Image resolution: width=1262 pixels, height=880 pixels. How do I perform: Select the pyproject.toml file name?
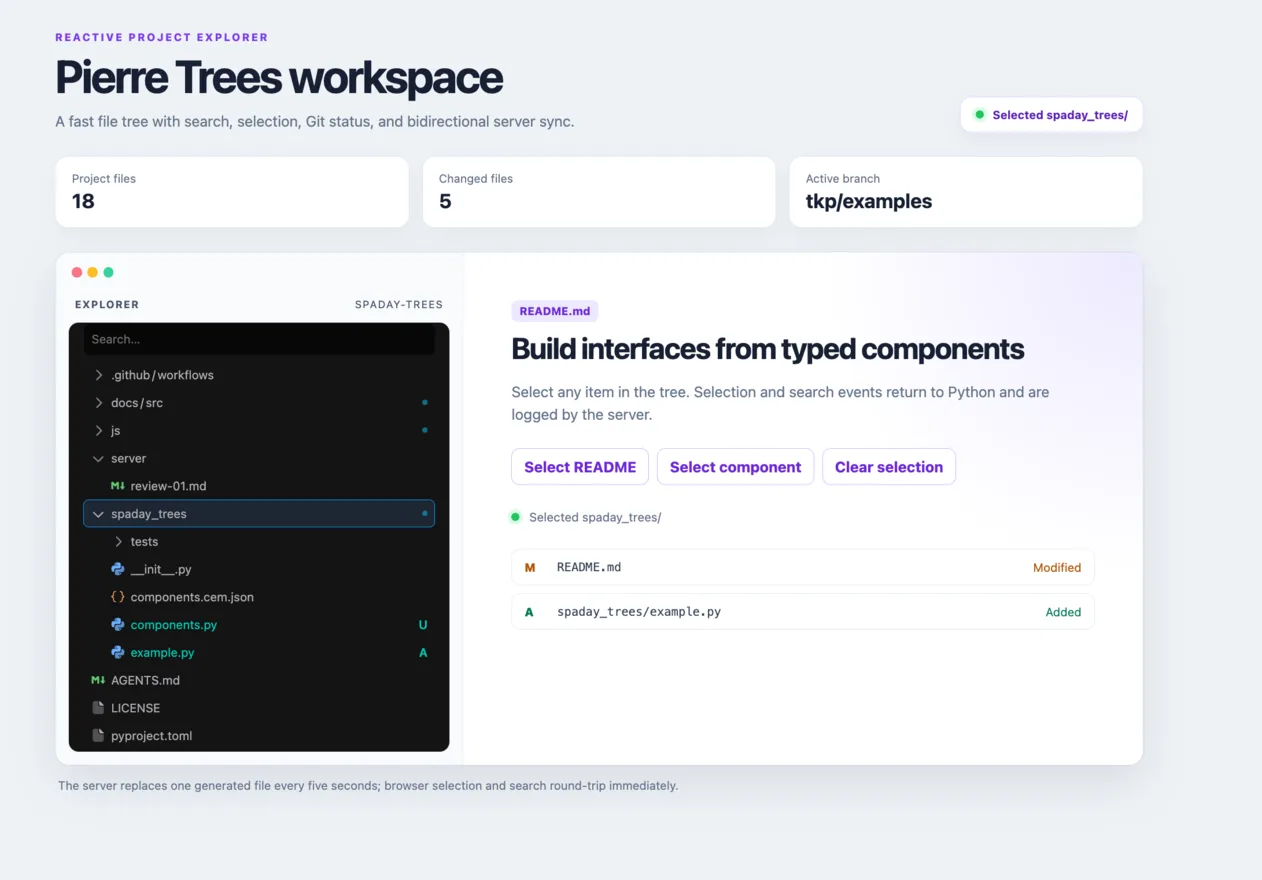(151, 735)
